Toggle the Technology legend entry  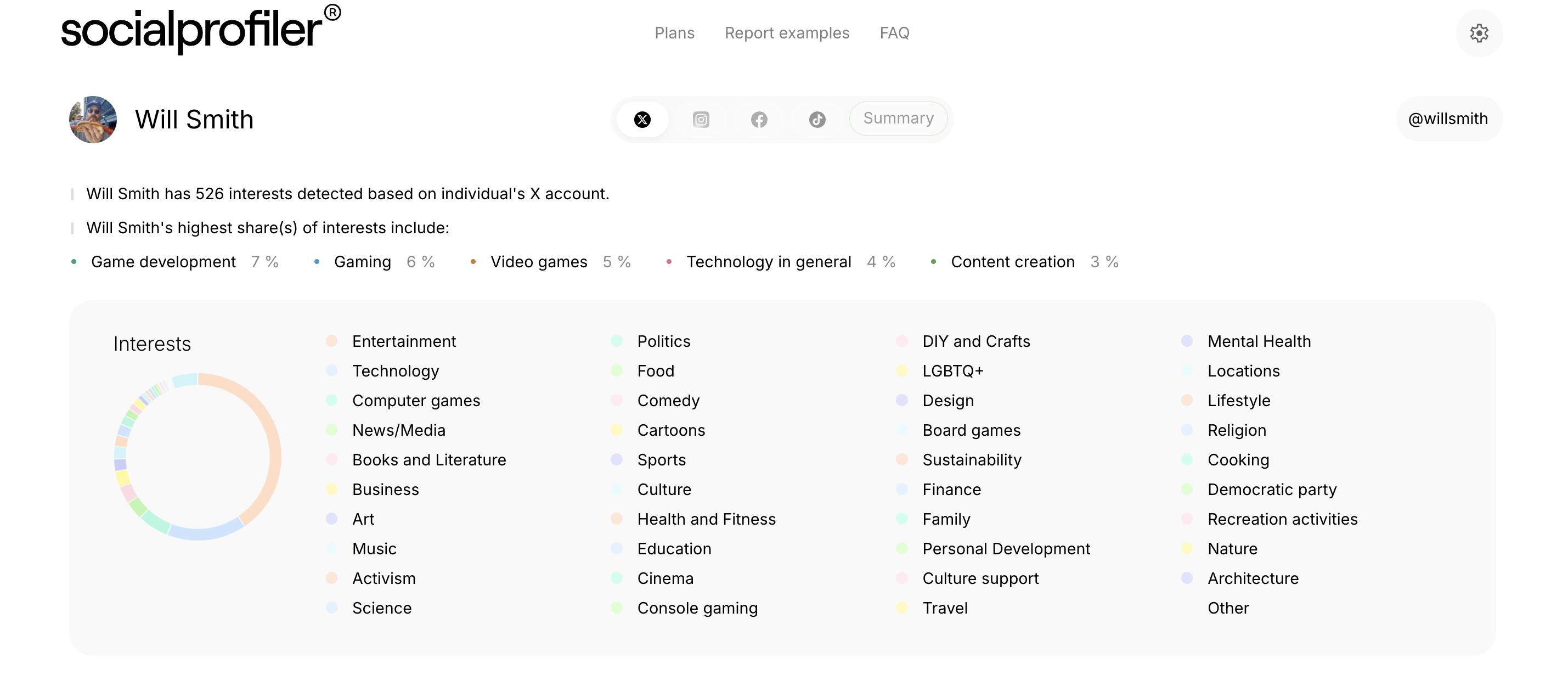coord(395,370)
